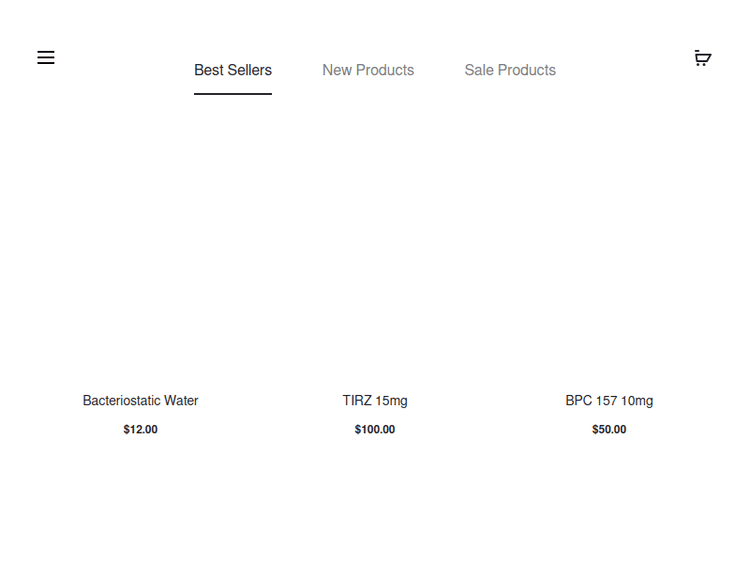Screen dimensions: 750x563
Task: Tap the three-line menu icon
Action: pos(46,58)
